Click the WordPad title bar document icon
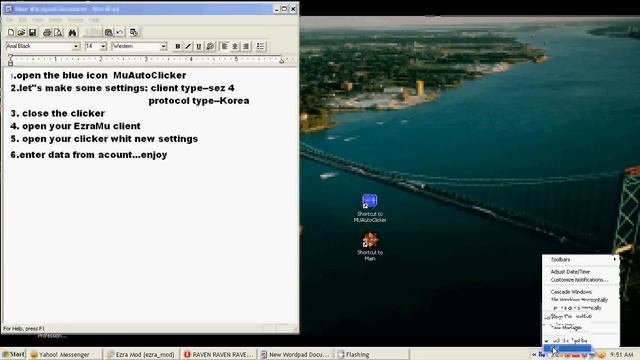640x360 pixels. point(9,9)
